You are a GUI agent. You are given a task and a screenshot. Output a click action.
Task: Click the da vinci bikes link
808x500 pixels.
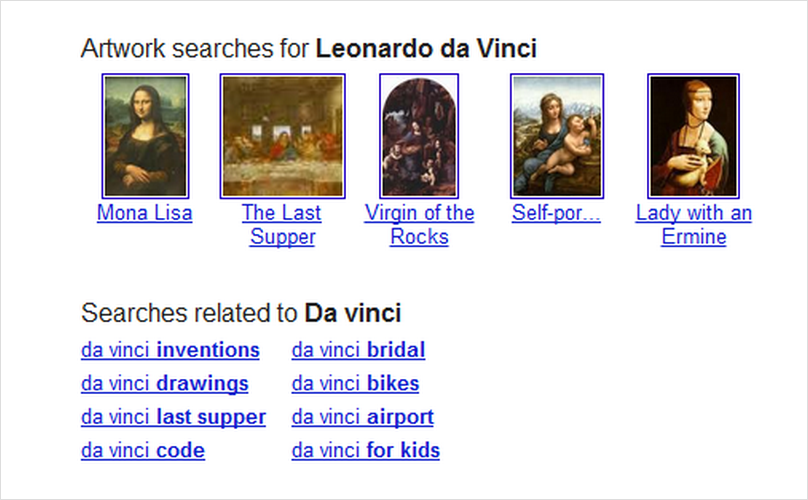355,384
